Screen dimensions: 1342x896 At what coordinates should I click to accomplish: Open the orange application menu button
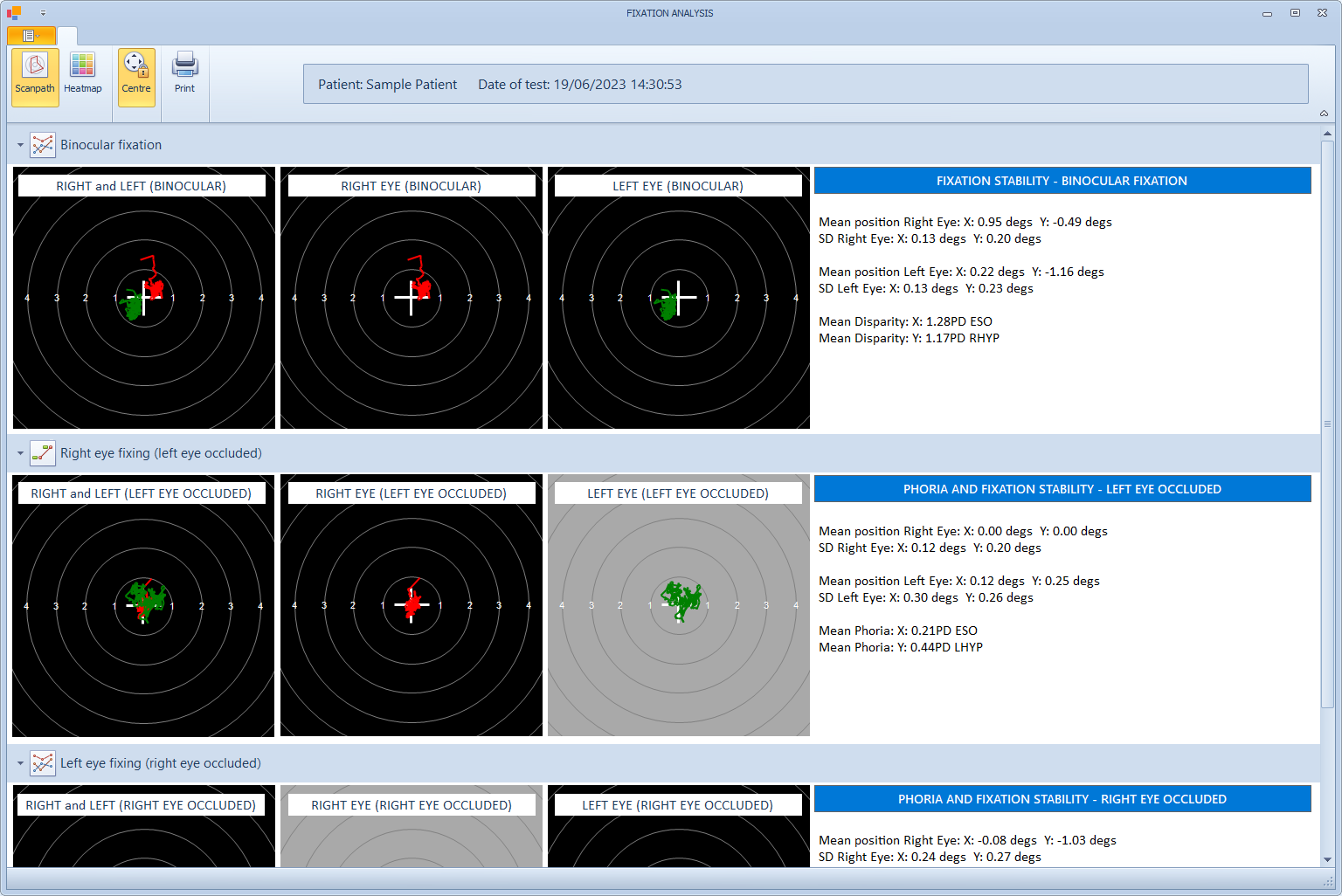click(31, 36)
